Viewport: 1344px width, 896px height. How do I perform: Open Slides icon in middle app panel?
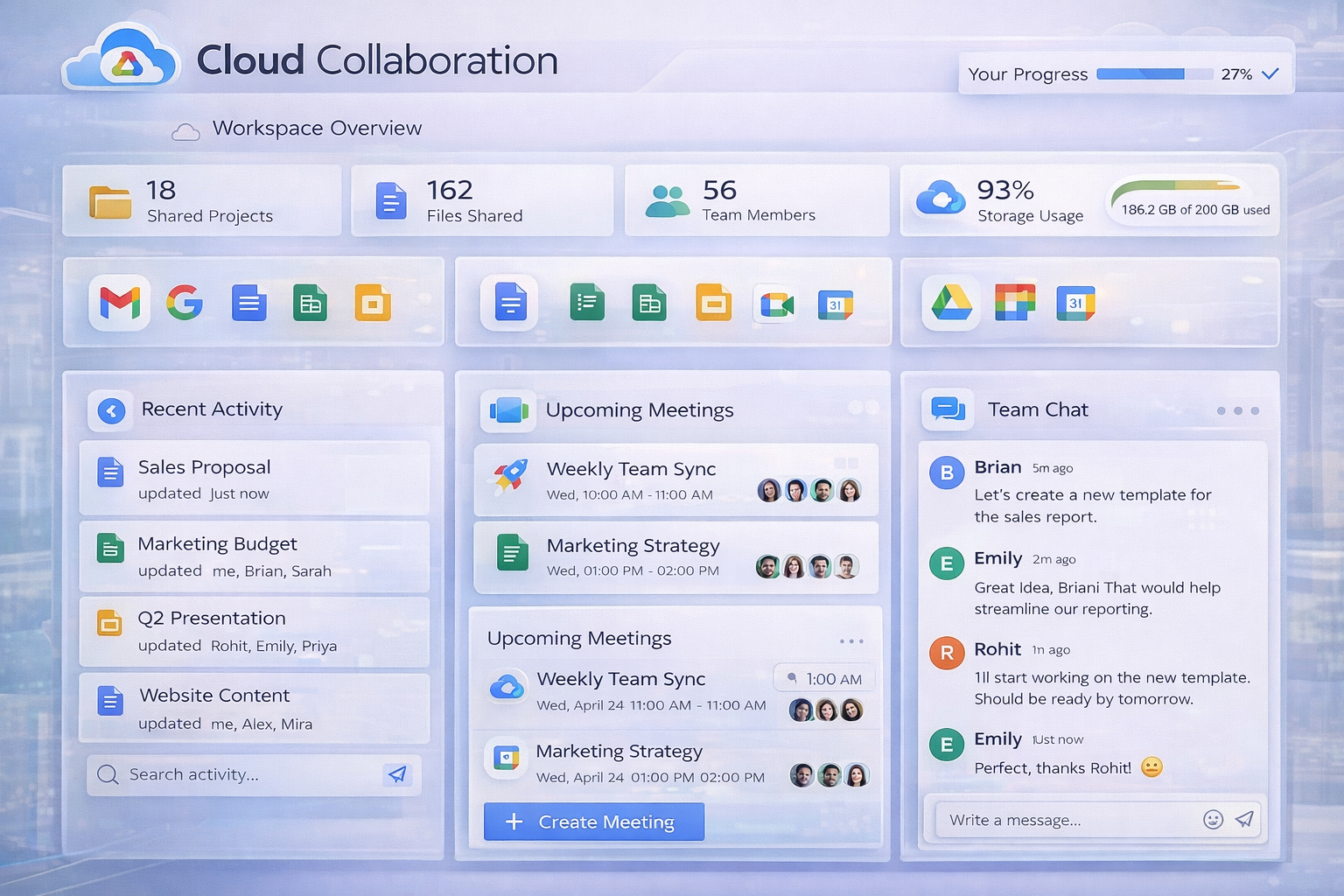(x=714, y=303)
